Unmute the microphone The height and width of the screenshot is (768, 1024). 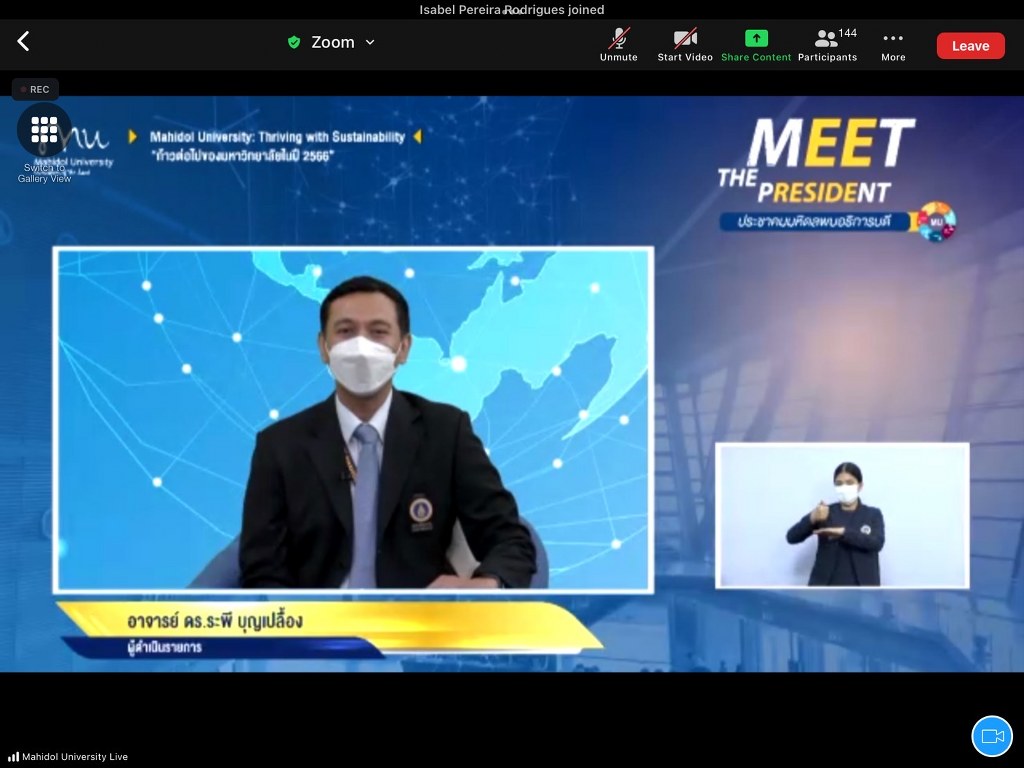(x=619, y=45)
